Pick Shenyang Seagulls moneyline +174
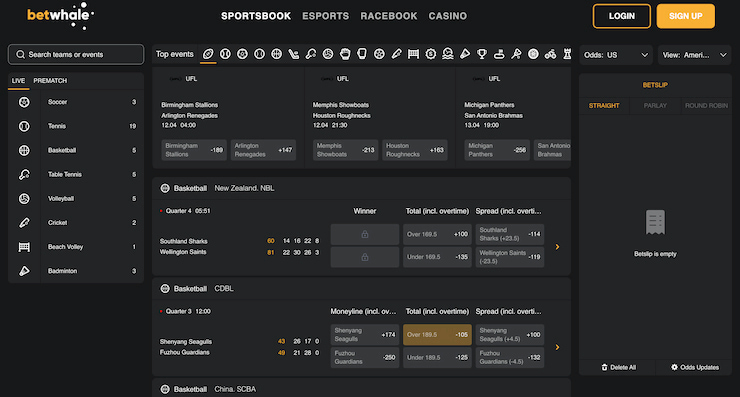The width and height of the screenshot is (740, 397). (x=365, y=335)
